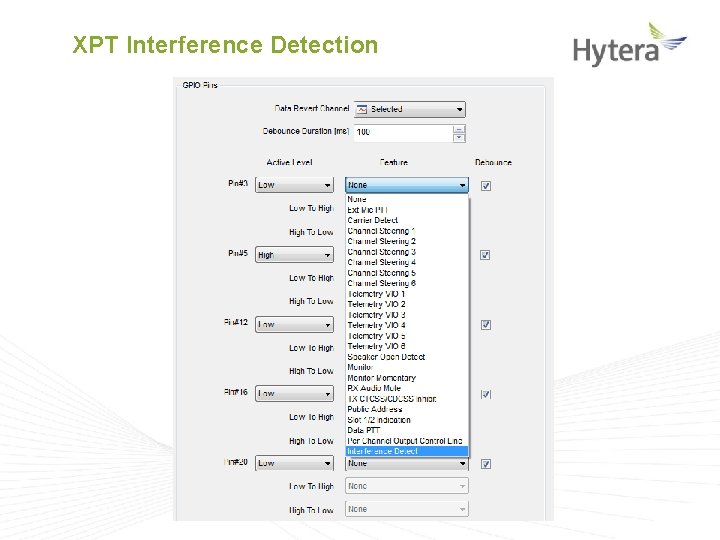Image resolution: width=720 pixels, height=540 pixels.
Task: Choose Channel Steering 3 option
Action: (x=406, y=252)
